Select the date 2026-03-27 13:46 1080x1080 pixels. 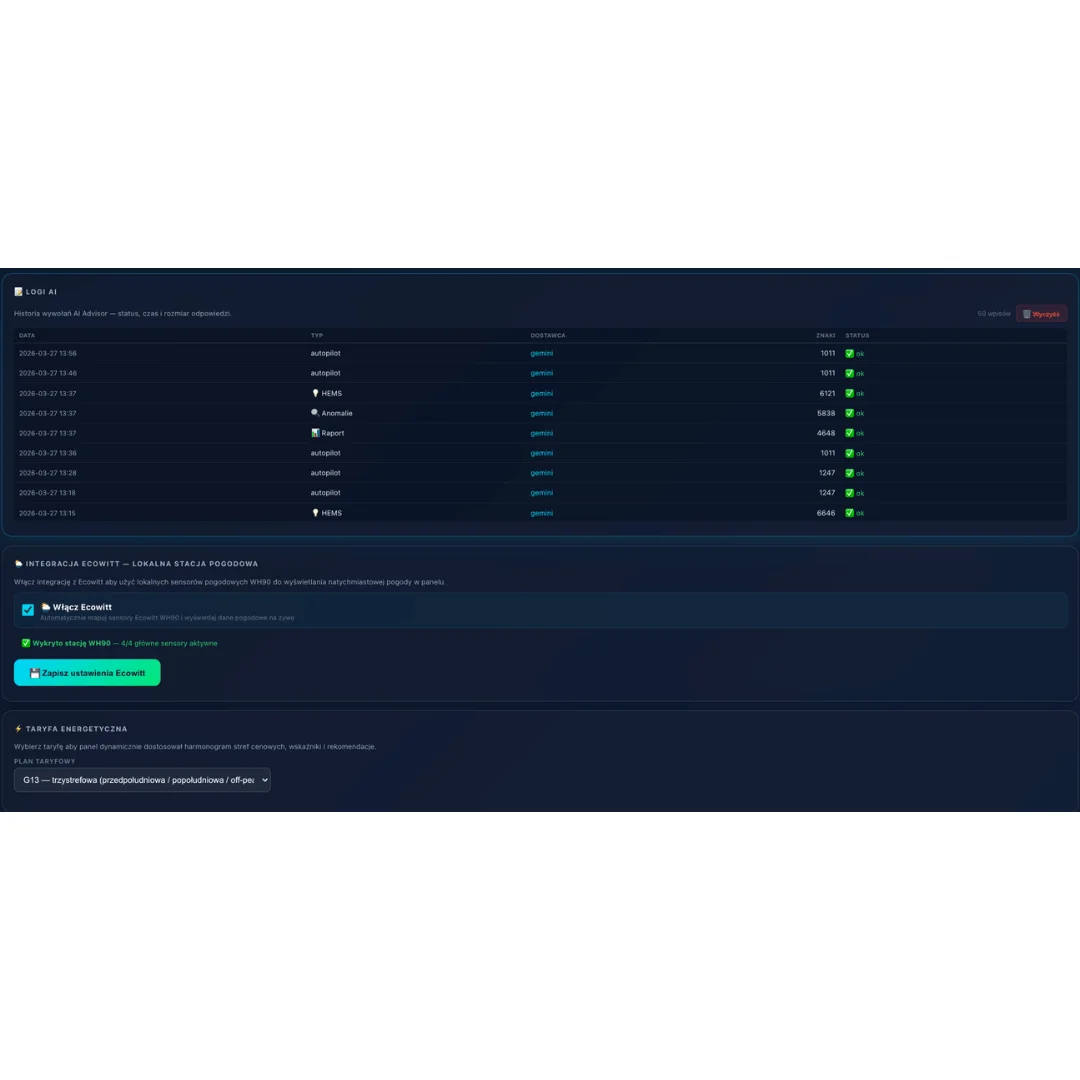48,373
